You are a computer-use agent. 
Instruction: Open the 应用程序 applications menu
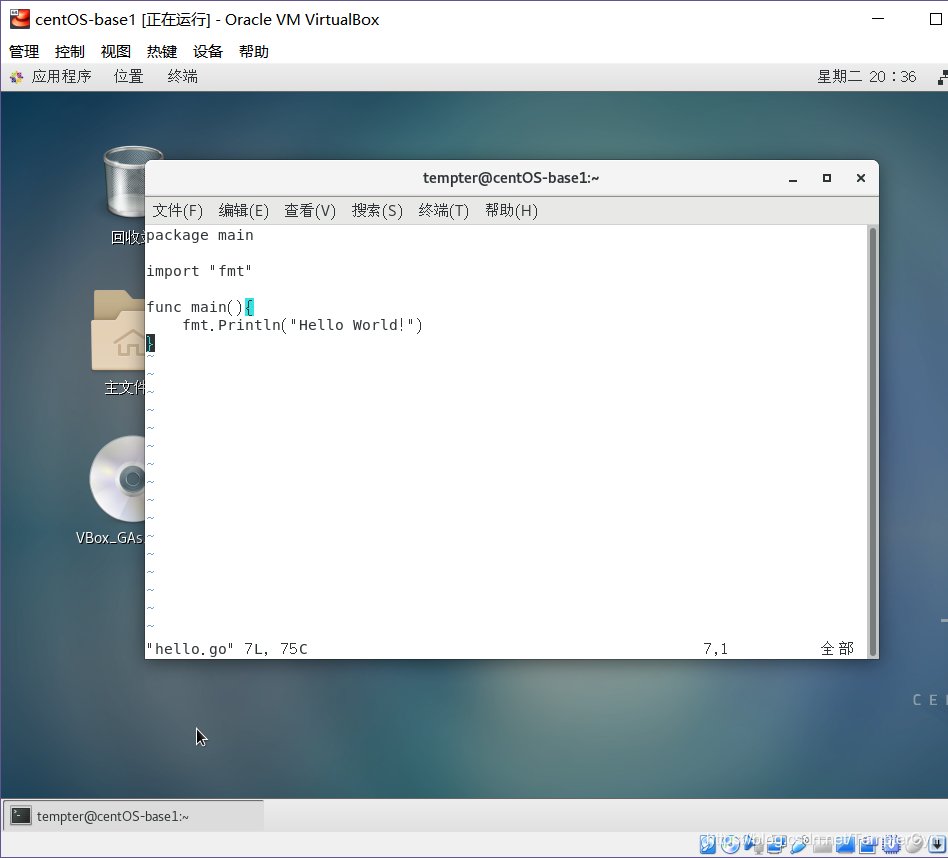pyautogui.click(x=52, y=77)
